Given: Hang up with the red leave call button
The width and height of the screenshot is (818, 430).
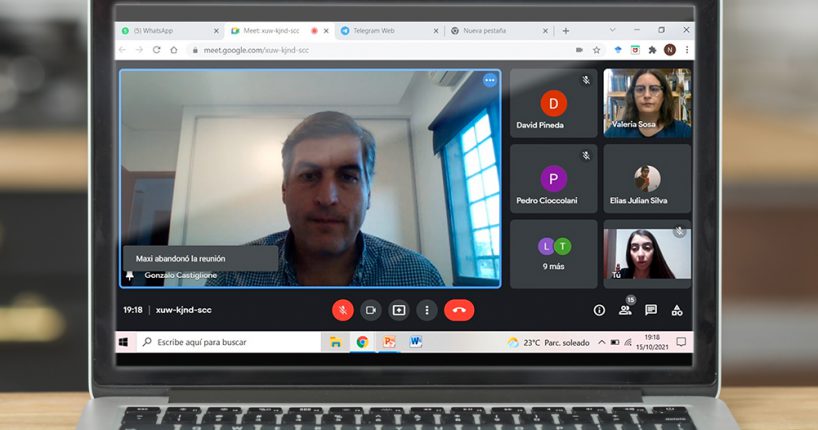Looking at the screenshot, I should 459,310.
